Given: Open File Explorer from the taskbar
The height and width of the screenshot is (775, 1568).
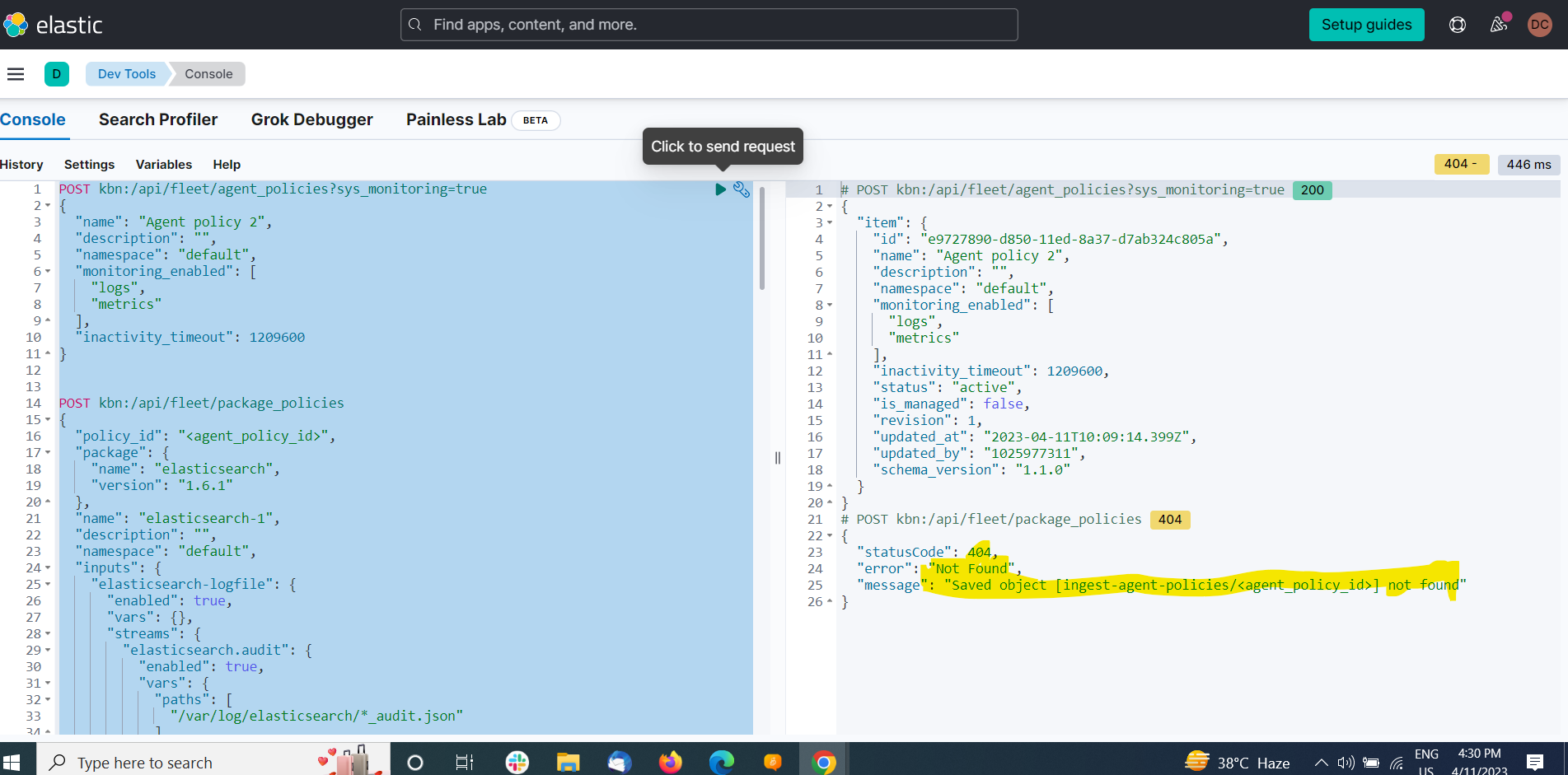Looking at the screenshot, I should click(x=568, y=763).
